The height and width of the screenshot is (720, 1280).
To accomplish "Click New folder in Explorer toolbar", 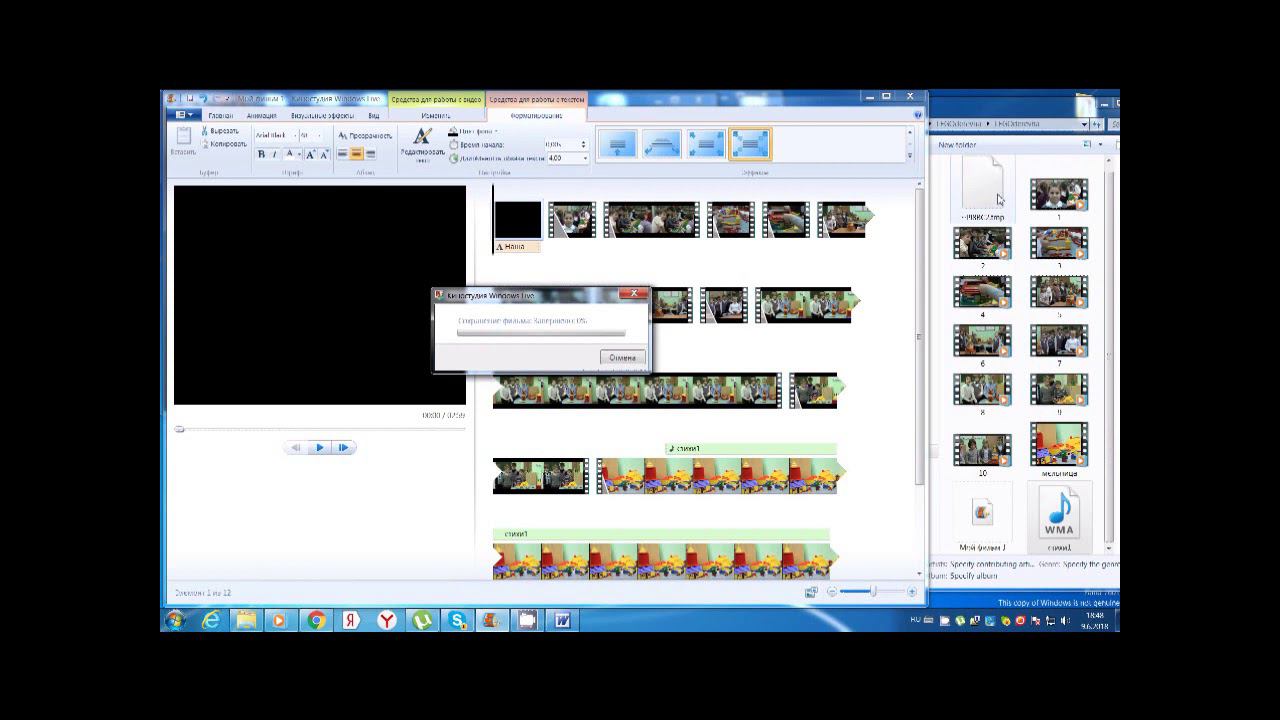I will tap(957, 145).
